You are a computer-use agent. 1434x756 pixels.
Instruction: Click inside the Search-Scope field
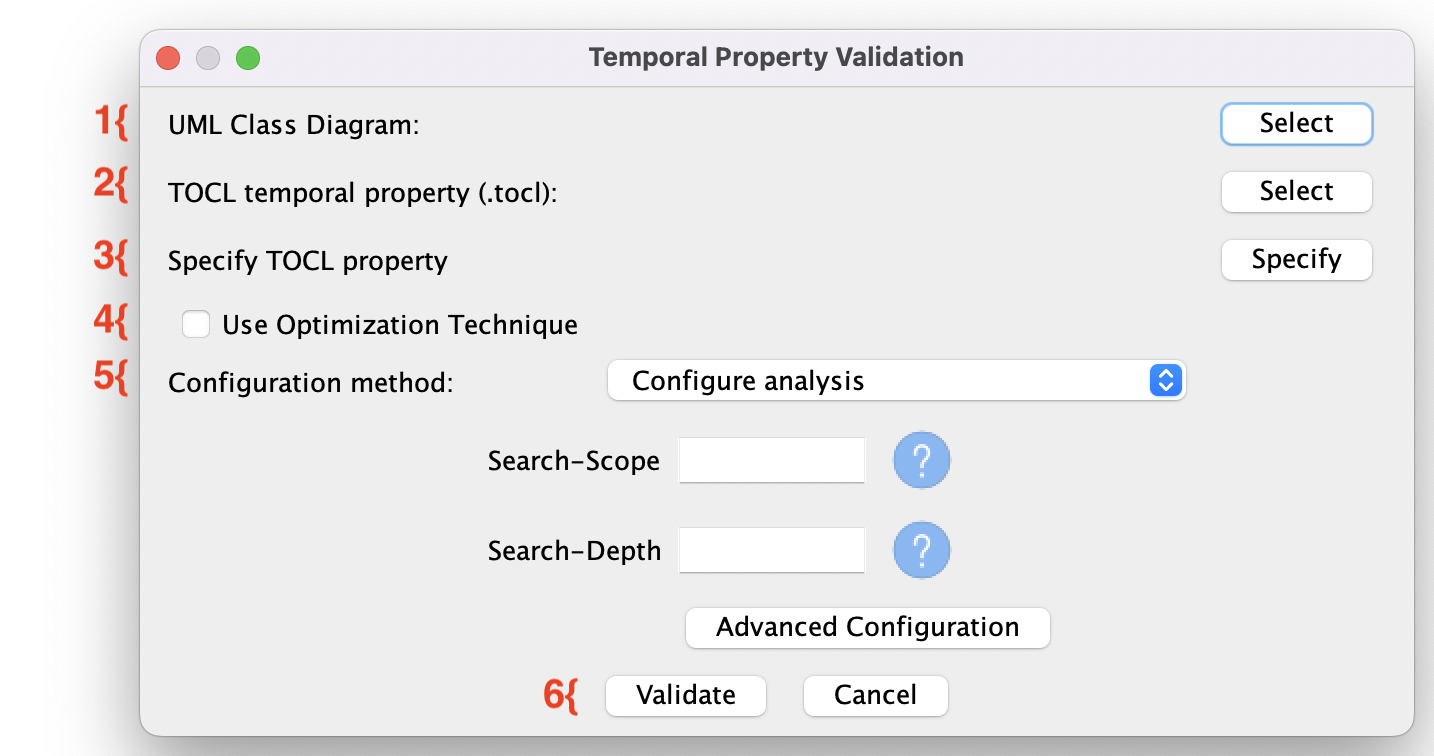(x=771, y=460)
